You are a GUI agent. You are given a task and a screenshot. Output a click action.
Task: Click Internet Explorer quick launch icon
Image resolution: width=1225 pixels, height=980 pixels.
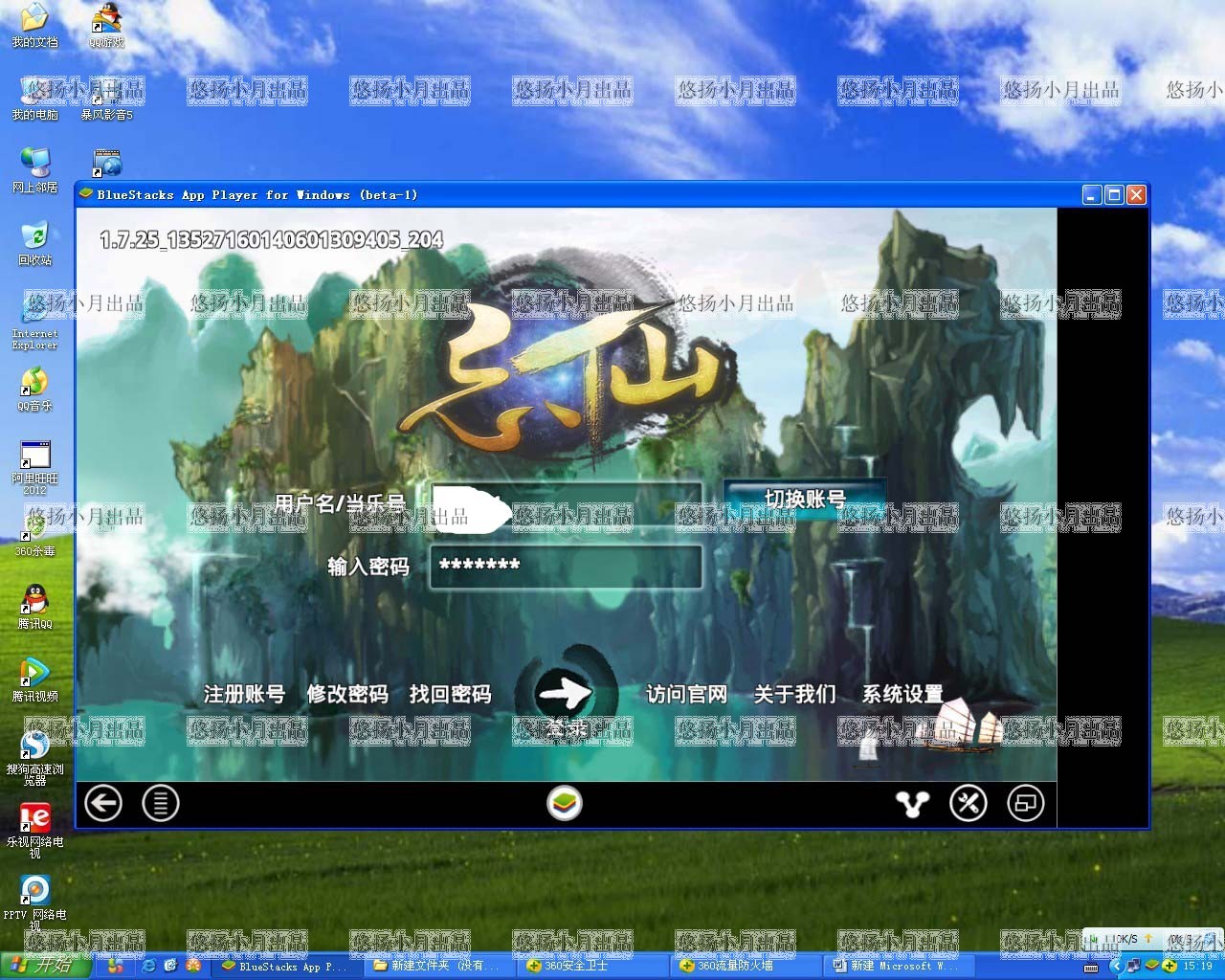(148, 966)
